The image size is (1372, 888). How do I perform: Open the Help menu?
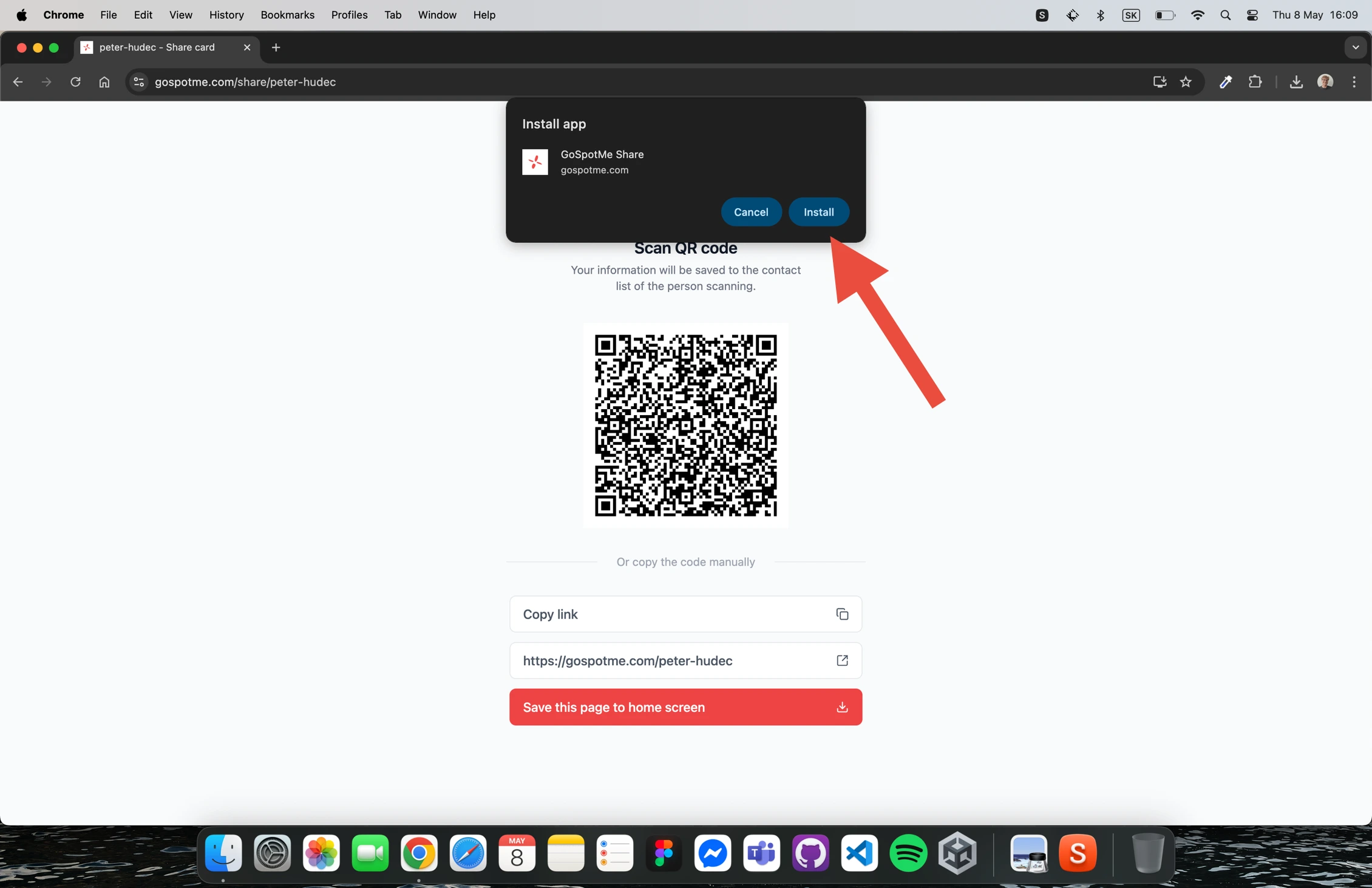[x=484, y=15]
